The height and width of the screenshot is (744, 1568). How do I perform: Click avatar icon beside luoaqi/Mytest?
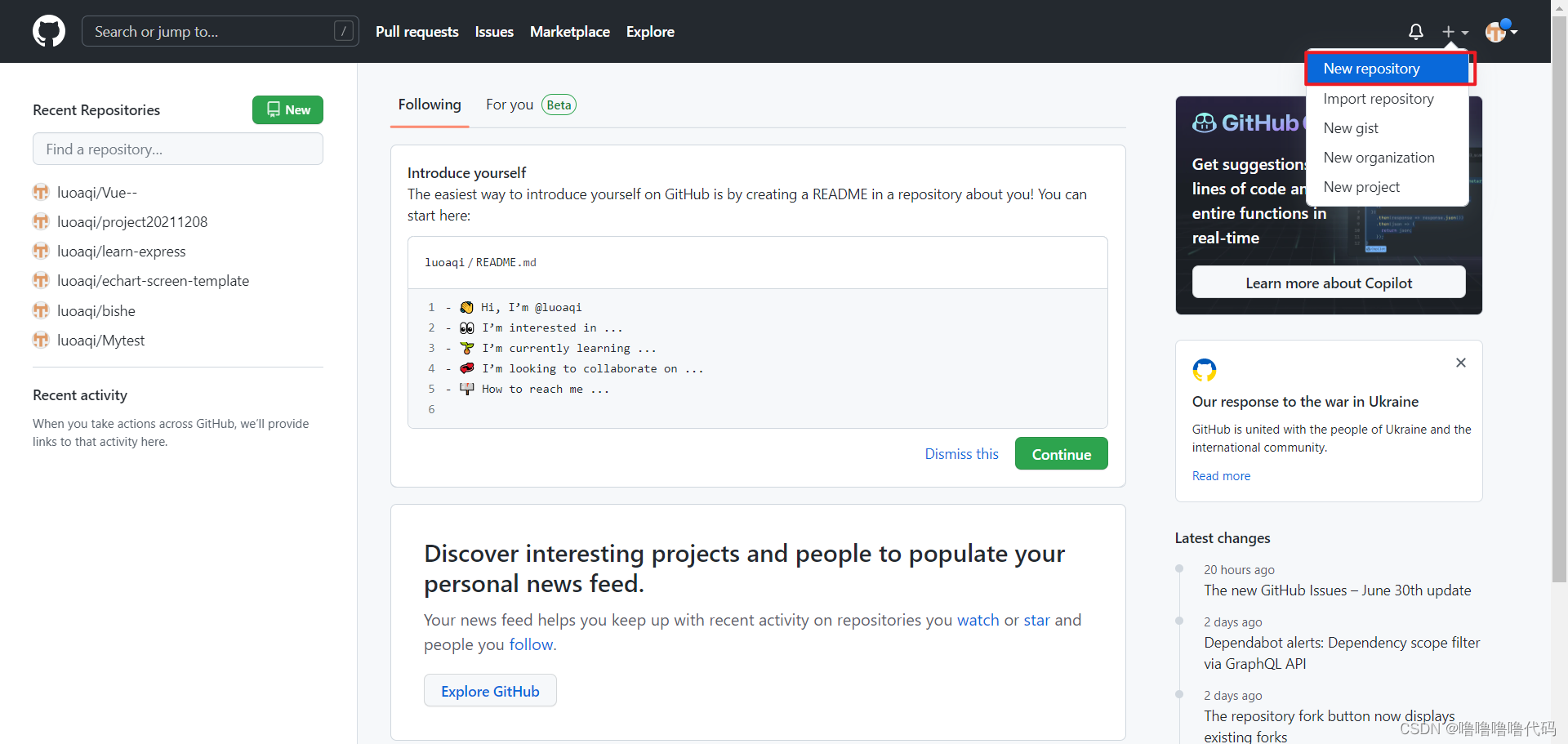click(41, 340)
